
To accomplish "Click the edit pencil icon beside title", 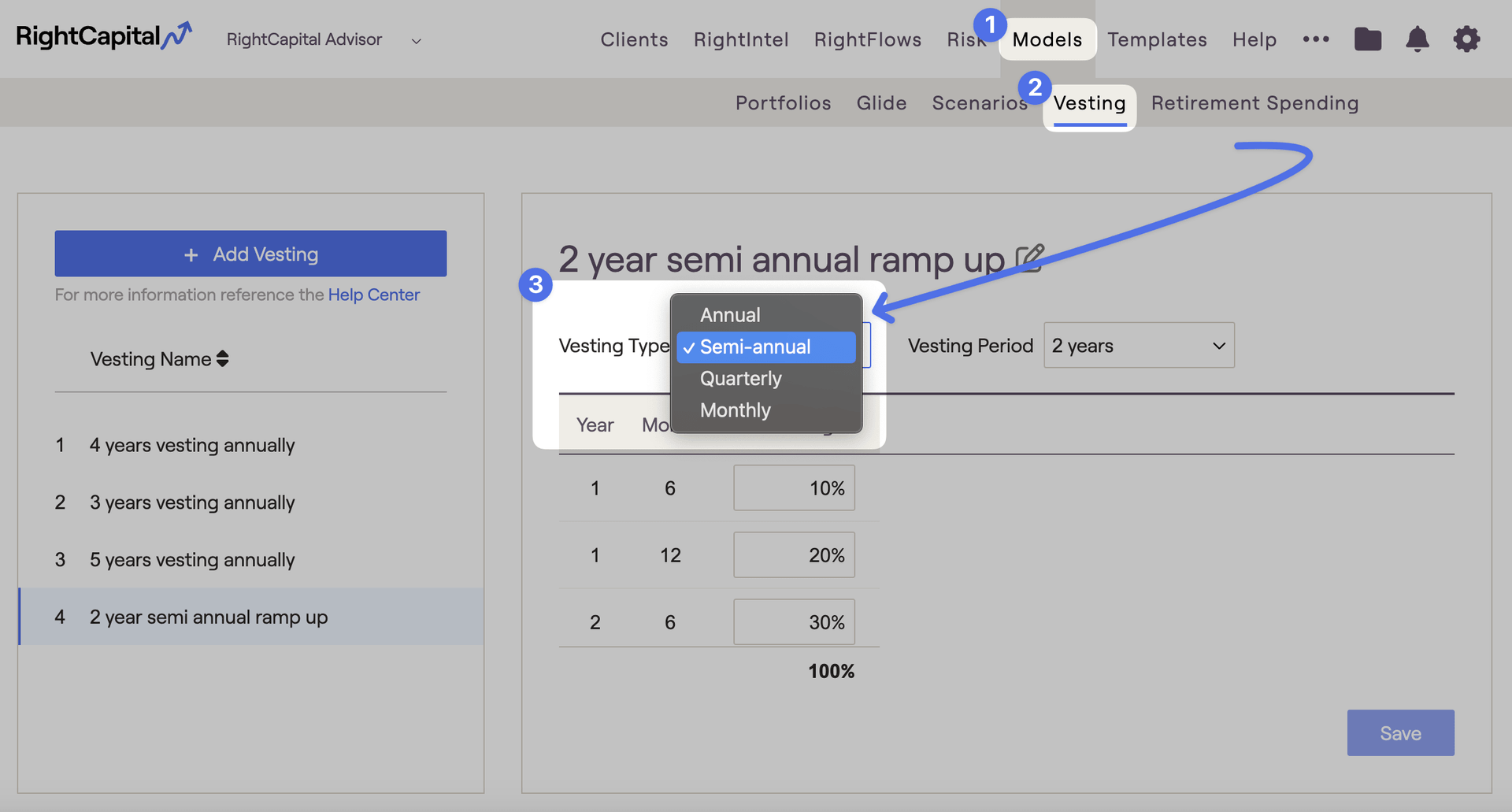I will [x=1029, y=258].
